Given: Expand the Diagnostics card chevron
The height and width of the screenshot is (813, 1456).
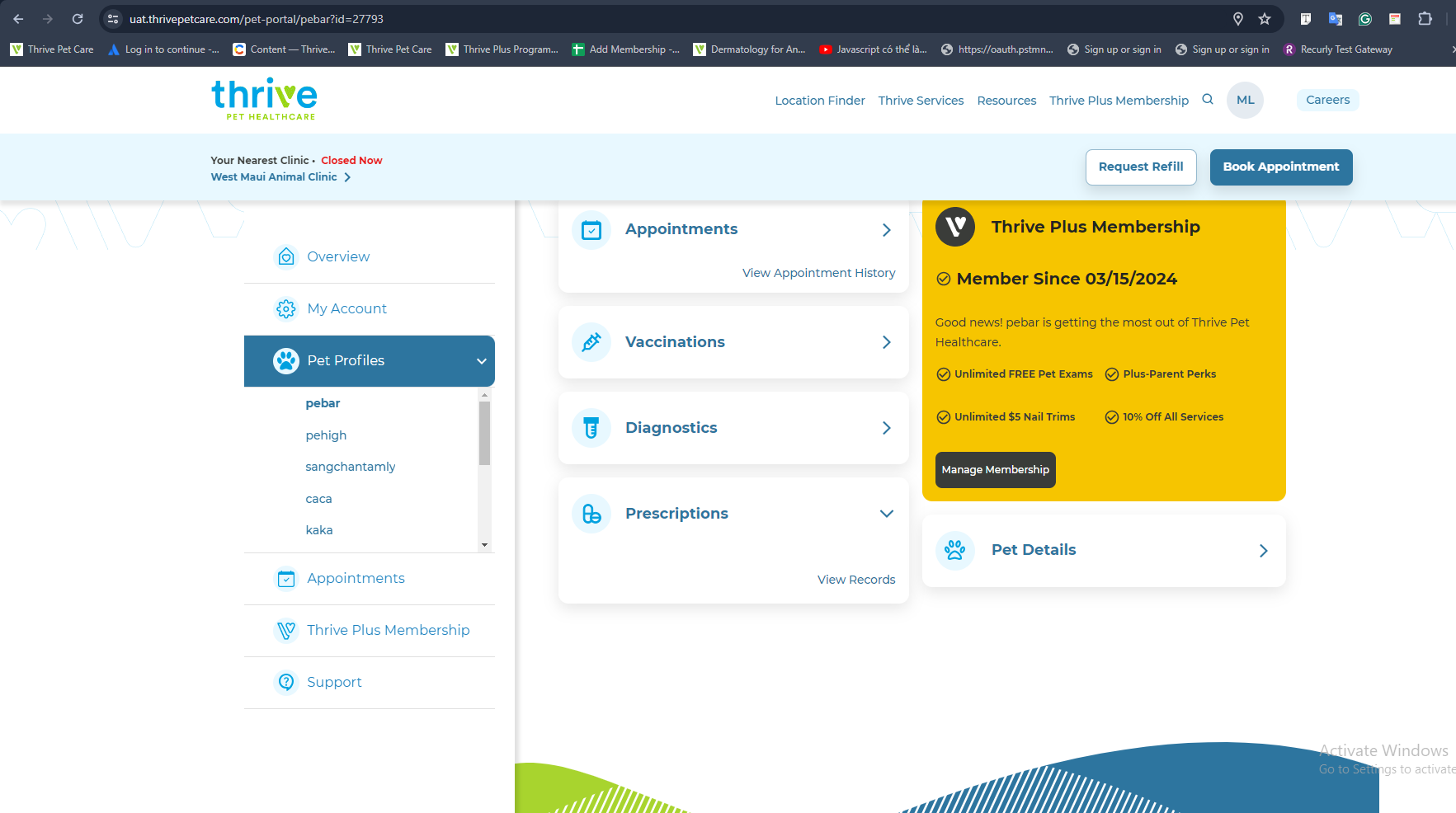Looking at the screenshot, I should (x=887, y=428).
